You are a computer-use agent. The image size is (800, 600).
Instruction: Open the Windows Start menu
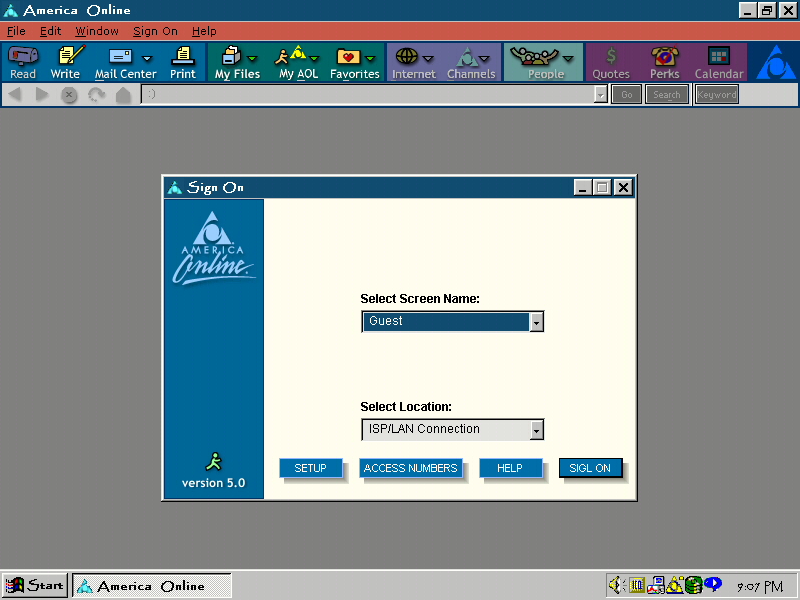pos(35,586)
